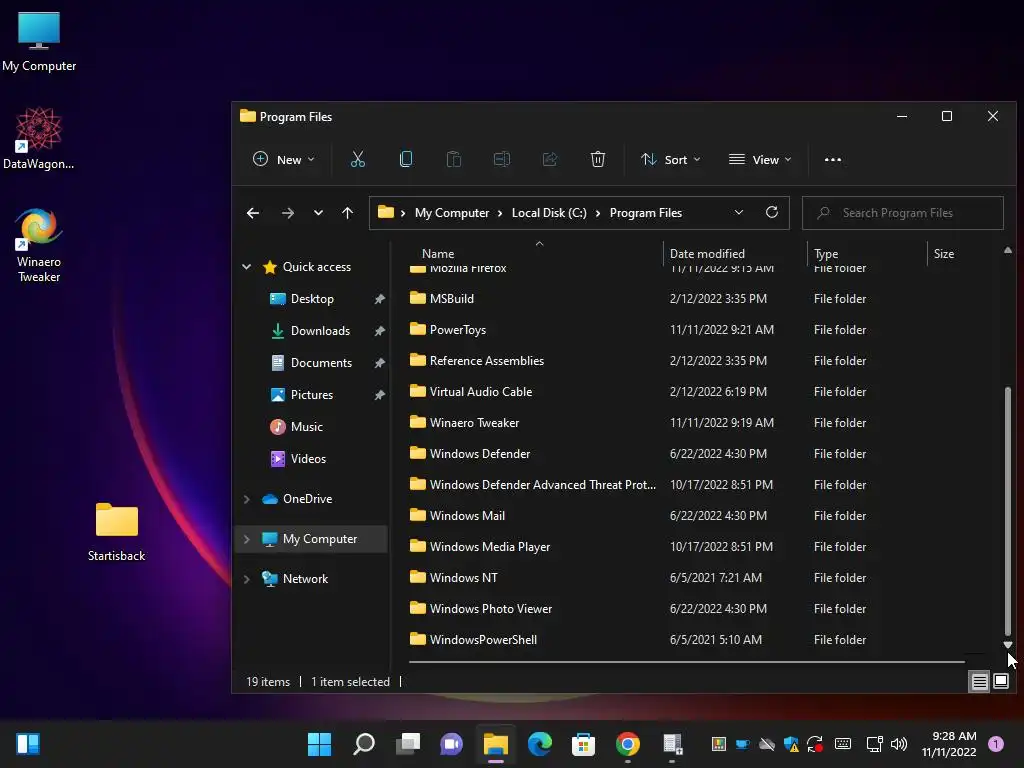The width and height of the screenshot is (1024, 768).
Task: Open taskbar Search magnifier
Action: tap(364, 744)
